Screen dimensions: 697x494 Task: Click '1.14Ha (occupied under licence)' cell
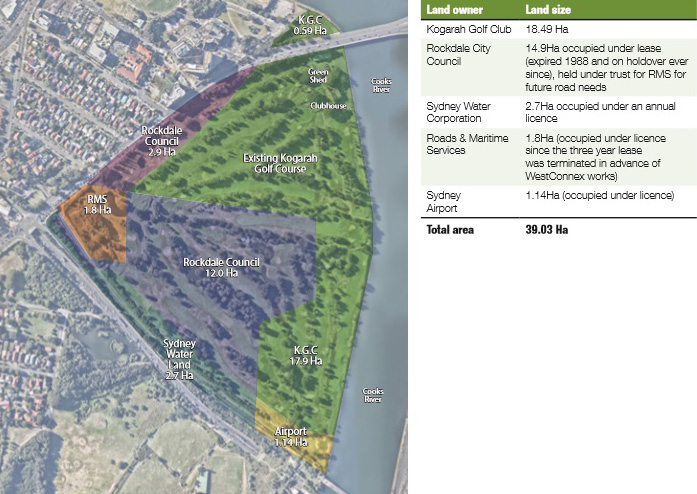[600, 195]
